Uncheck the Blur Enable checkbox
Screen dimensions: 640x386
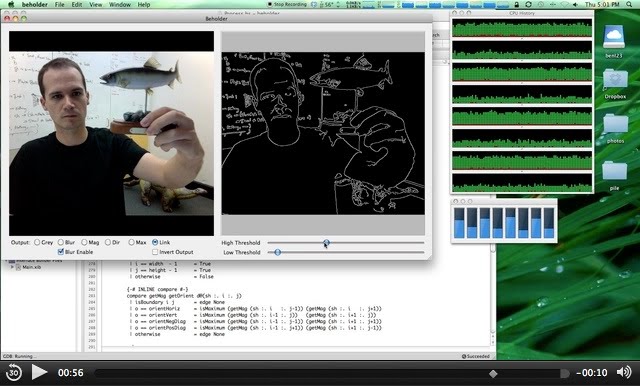[61, 252]
